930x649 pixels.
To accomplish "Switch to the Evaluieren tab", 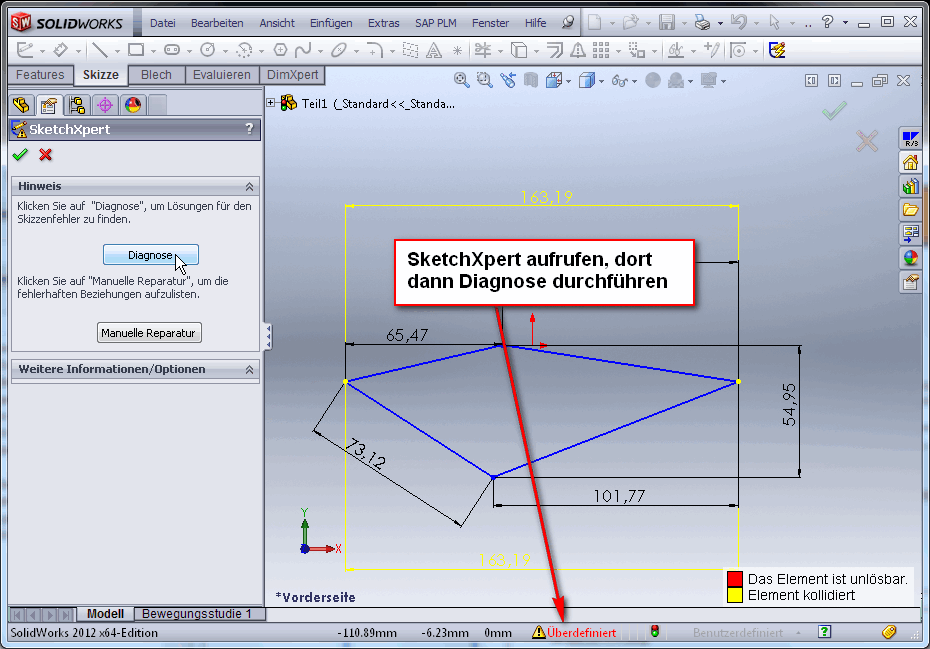I will tap(222, 75).
